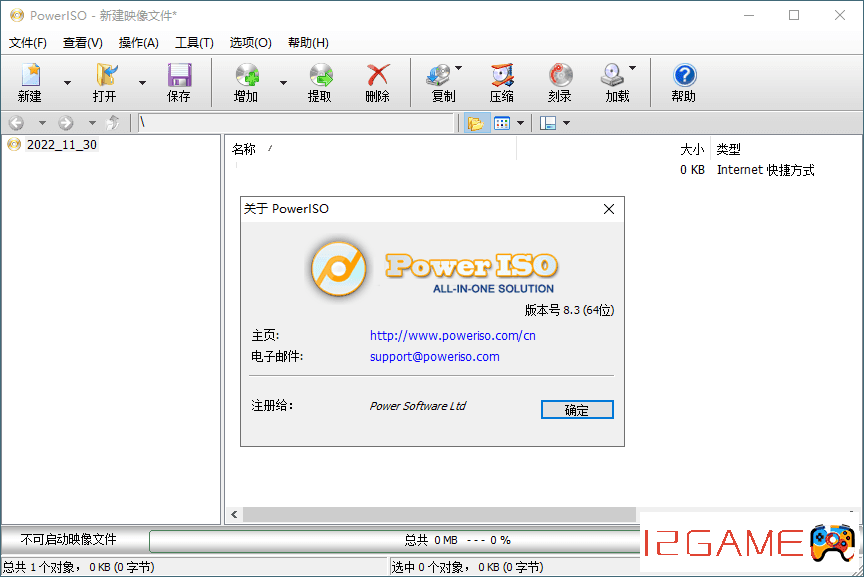
Task: Click the 新建 (New) toolbar icon
Action: point(30,75)
